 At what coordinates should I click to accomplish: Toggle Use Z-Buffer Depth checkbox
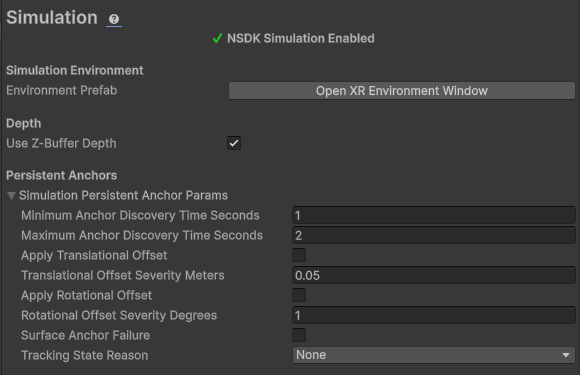point(234,143)
